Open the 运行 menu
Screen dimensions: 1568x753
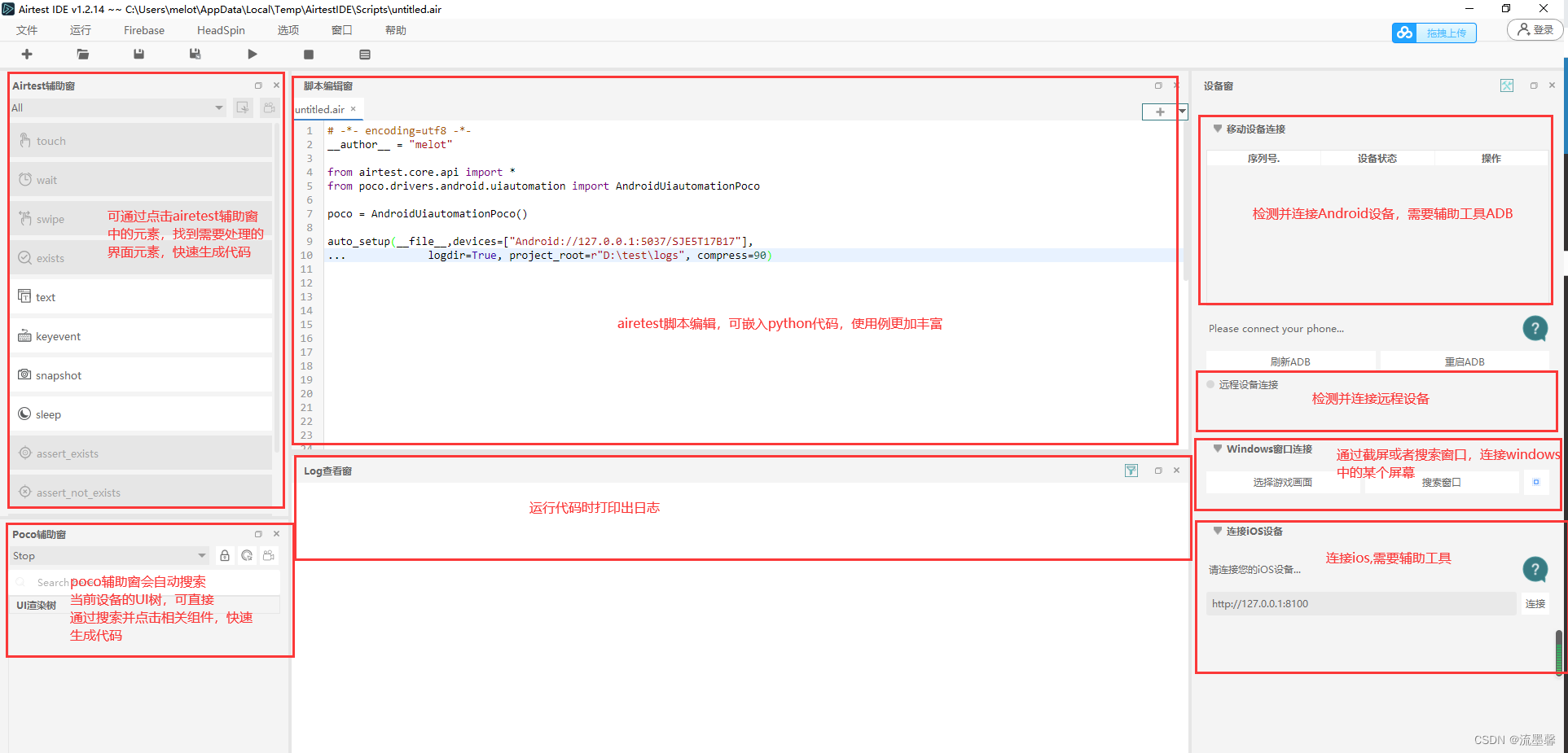(x=81, y=30)
